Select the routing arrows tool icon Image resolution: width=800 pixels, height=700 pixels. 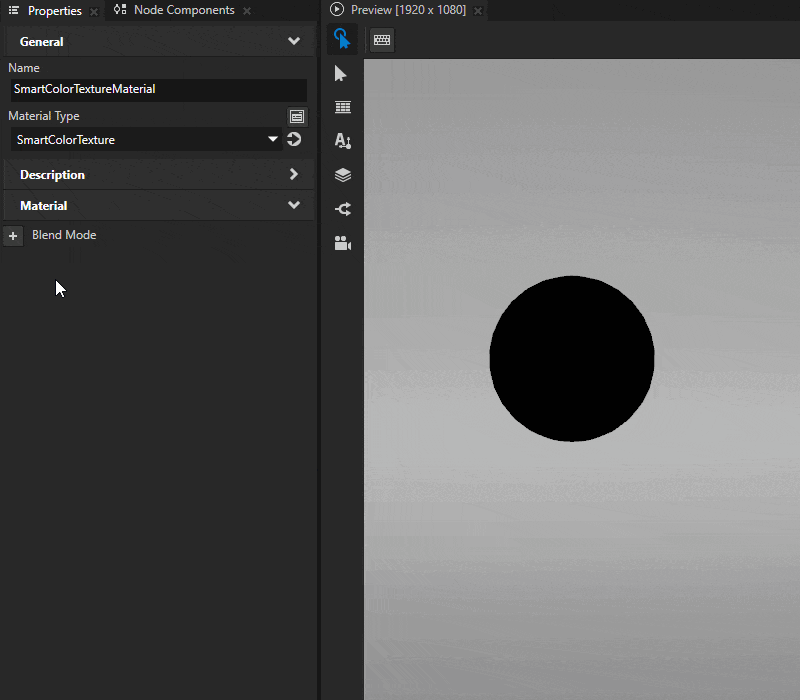click(x=342, y=209)
